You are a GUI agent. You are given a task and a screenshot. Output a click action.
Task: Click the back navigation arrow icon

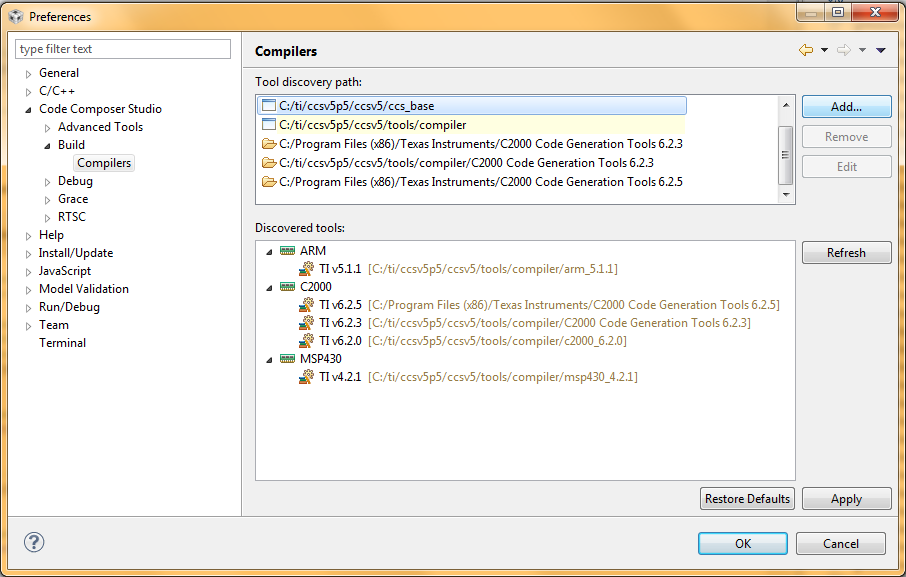click(x=805, y=50)
